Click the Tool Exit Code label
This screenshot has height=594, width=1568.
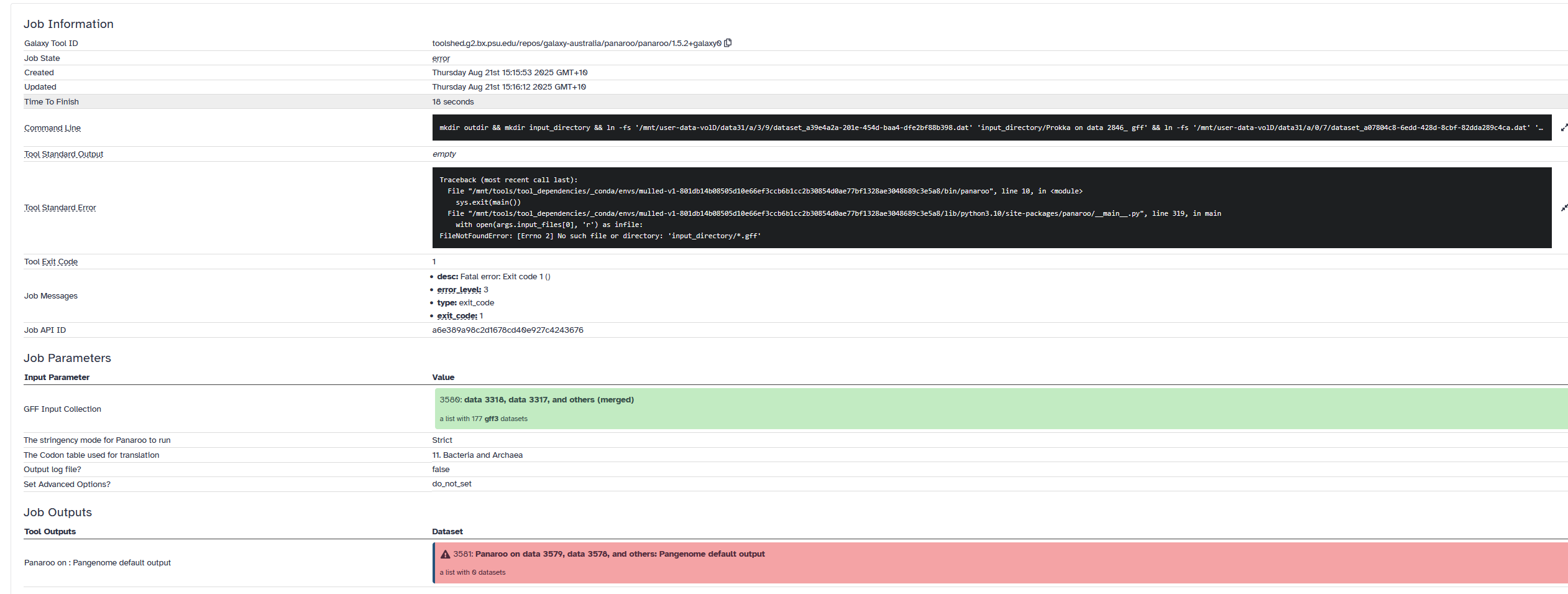coord(51,262)
